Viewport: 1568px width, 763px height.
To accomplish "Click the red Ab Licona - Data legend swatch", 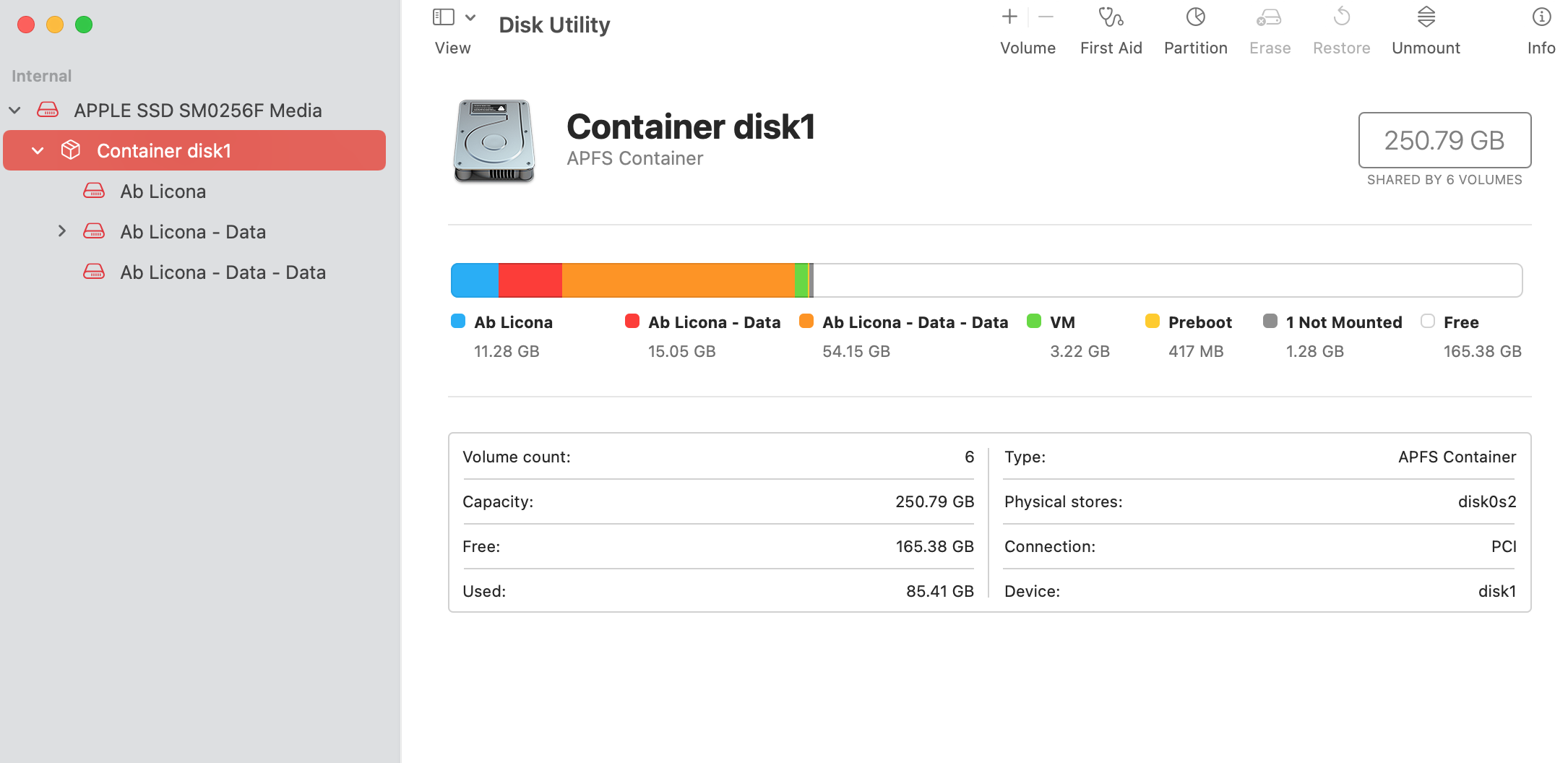I will (632, 321).
